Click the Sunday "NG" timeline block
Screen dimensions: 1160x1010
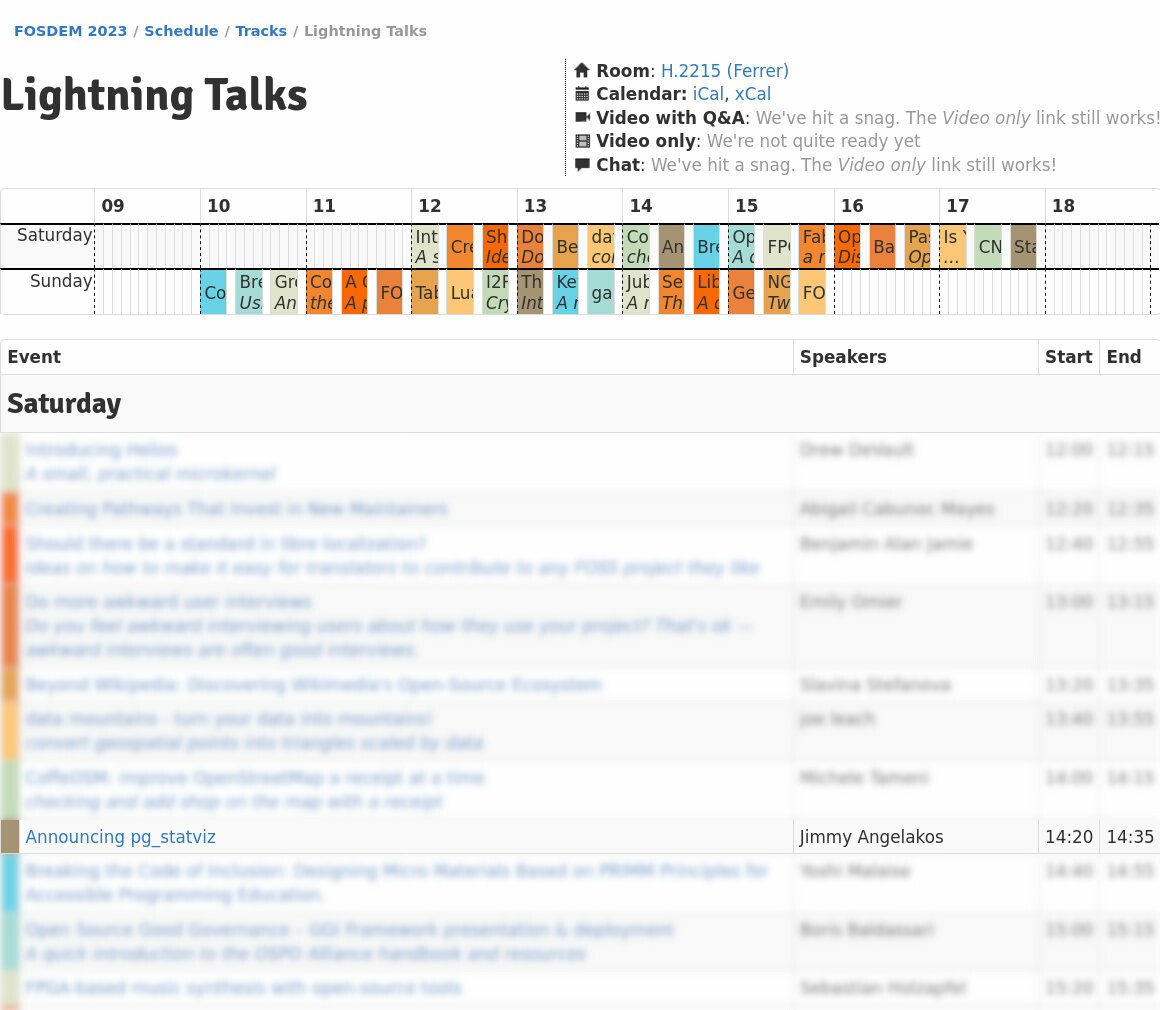[777, 292]
